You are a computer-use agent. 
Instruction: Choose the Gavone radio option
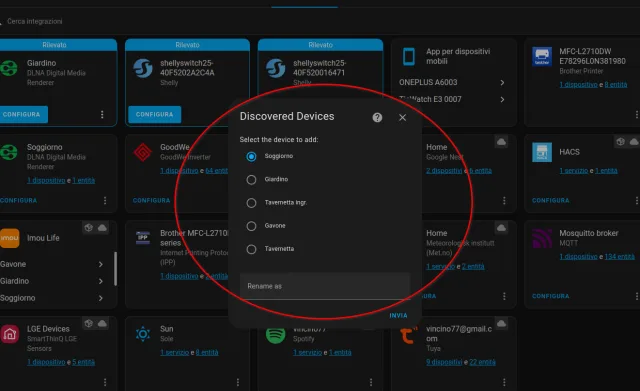251,226
